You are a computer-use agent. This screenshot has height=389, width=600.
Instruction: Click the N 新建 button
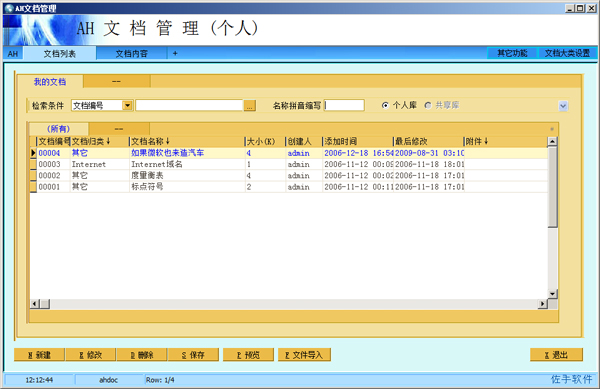tap(39, 355)
